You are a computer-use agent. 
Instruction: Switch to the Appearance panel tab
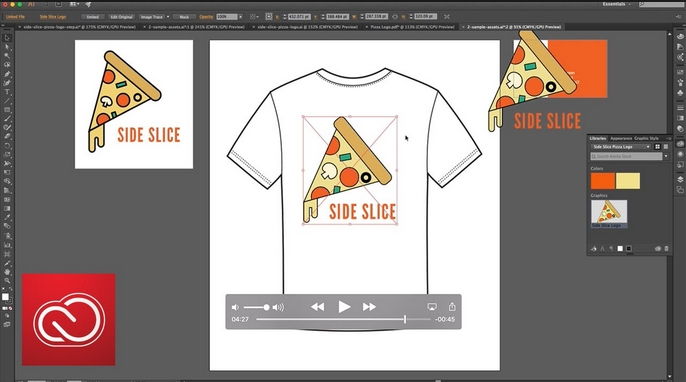tap(621, 138)
